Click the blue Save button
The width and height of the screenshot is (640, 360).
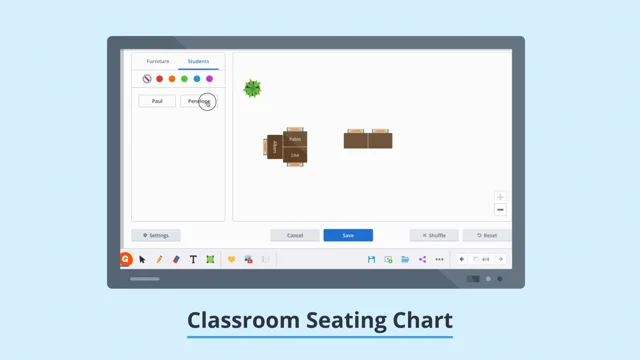pyautogui.click(x=348, y=236)
